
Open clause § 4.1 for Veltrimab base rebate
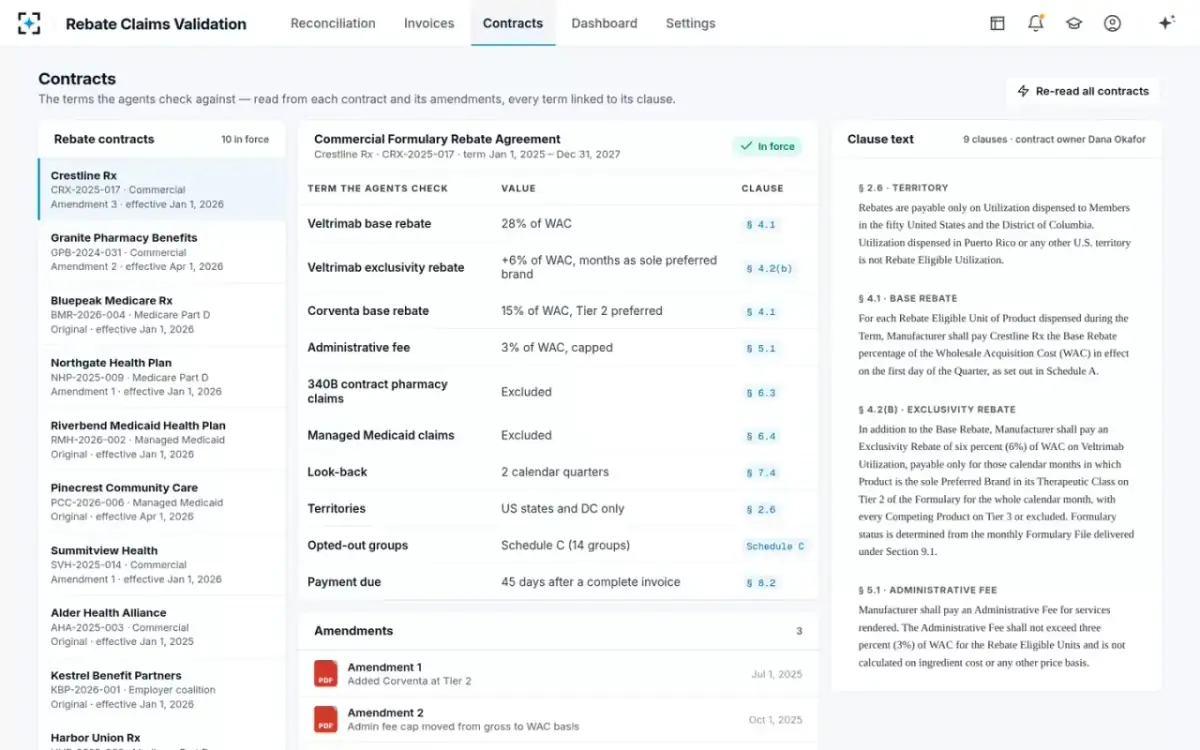coord(761,225)
